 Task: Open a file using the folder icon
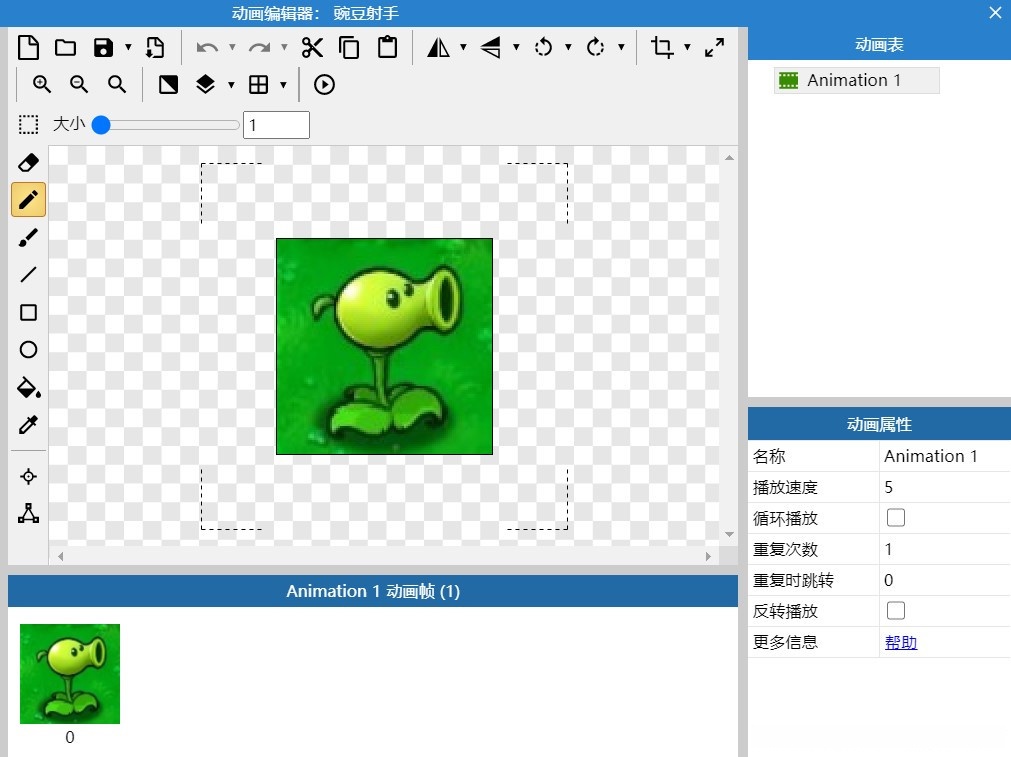coord(65,48)
